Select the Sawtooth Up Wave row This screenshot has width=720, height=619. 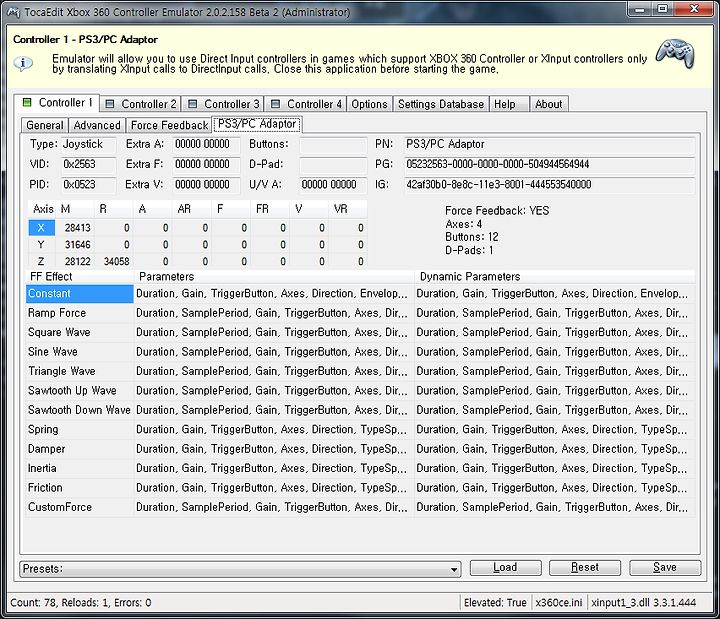360,391
